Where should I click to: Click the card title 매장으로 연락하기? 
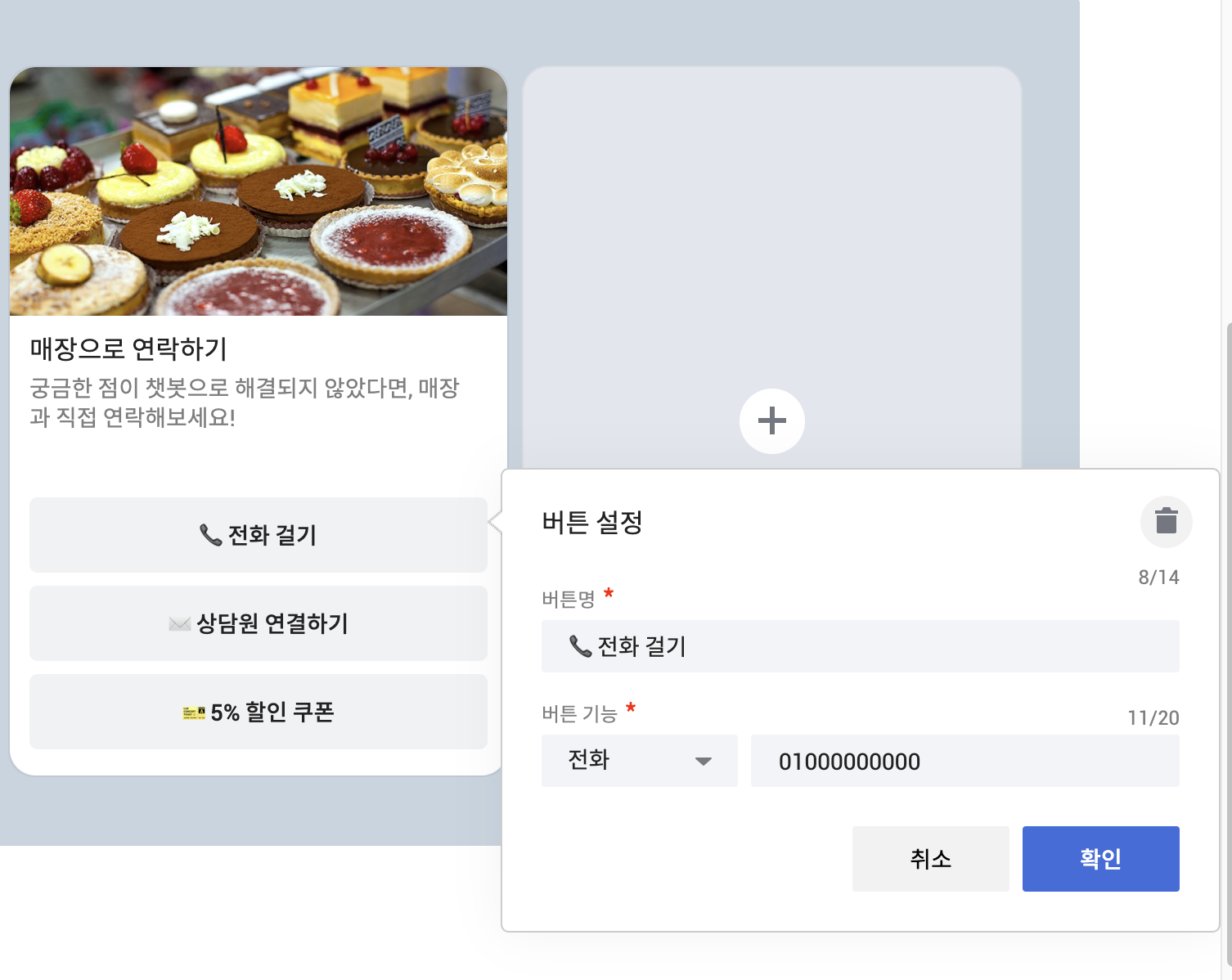click(129, 349)
